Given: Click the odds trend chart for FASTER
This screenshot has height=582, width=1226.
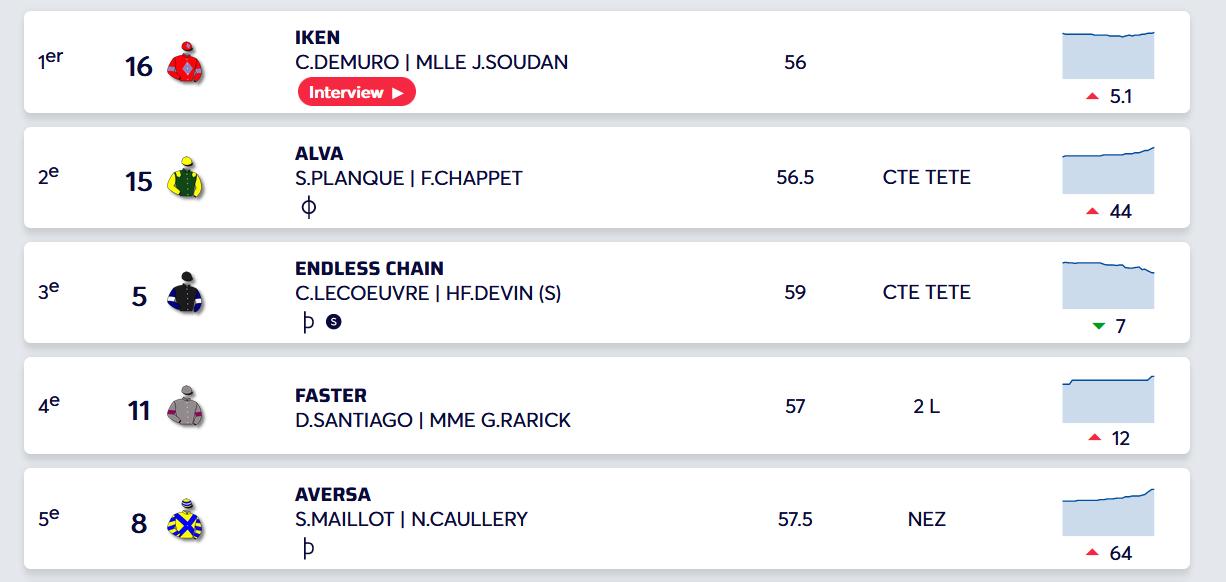Looking at the screenshot, I should [x=1108, y=399].
